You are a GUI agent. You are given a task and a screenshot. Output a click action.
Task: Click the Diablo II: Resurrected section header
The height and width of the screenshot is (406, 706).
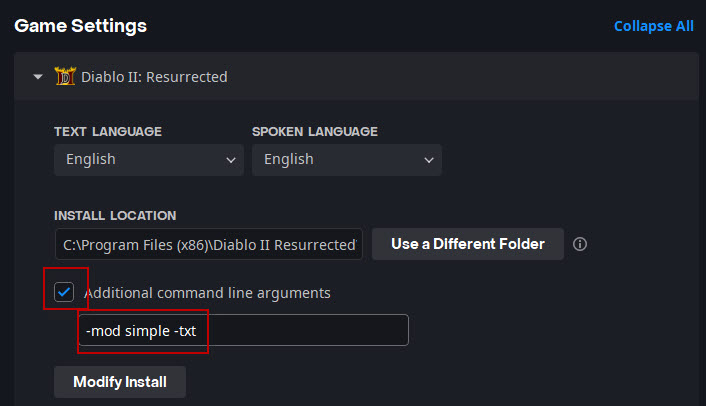click(356, 77)
